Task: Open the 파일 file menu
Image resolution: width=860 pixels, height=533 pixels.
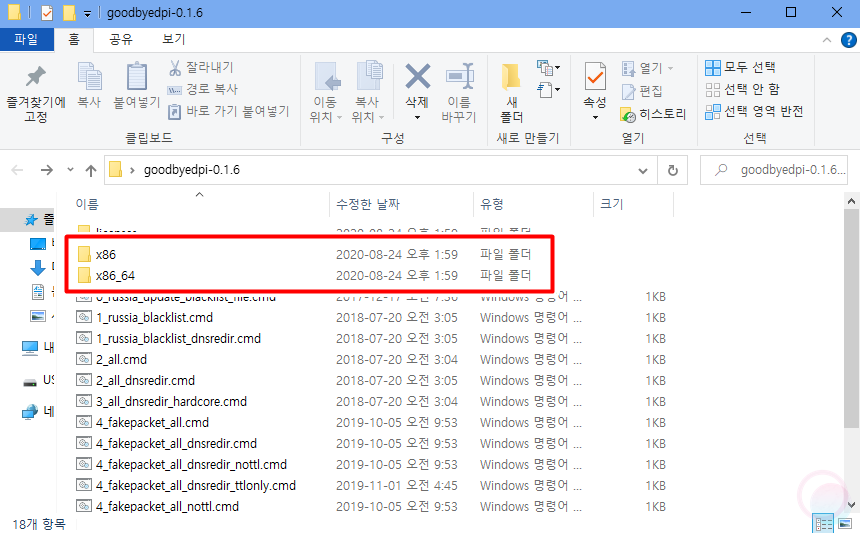Action: [26, 39]
